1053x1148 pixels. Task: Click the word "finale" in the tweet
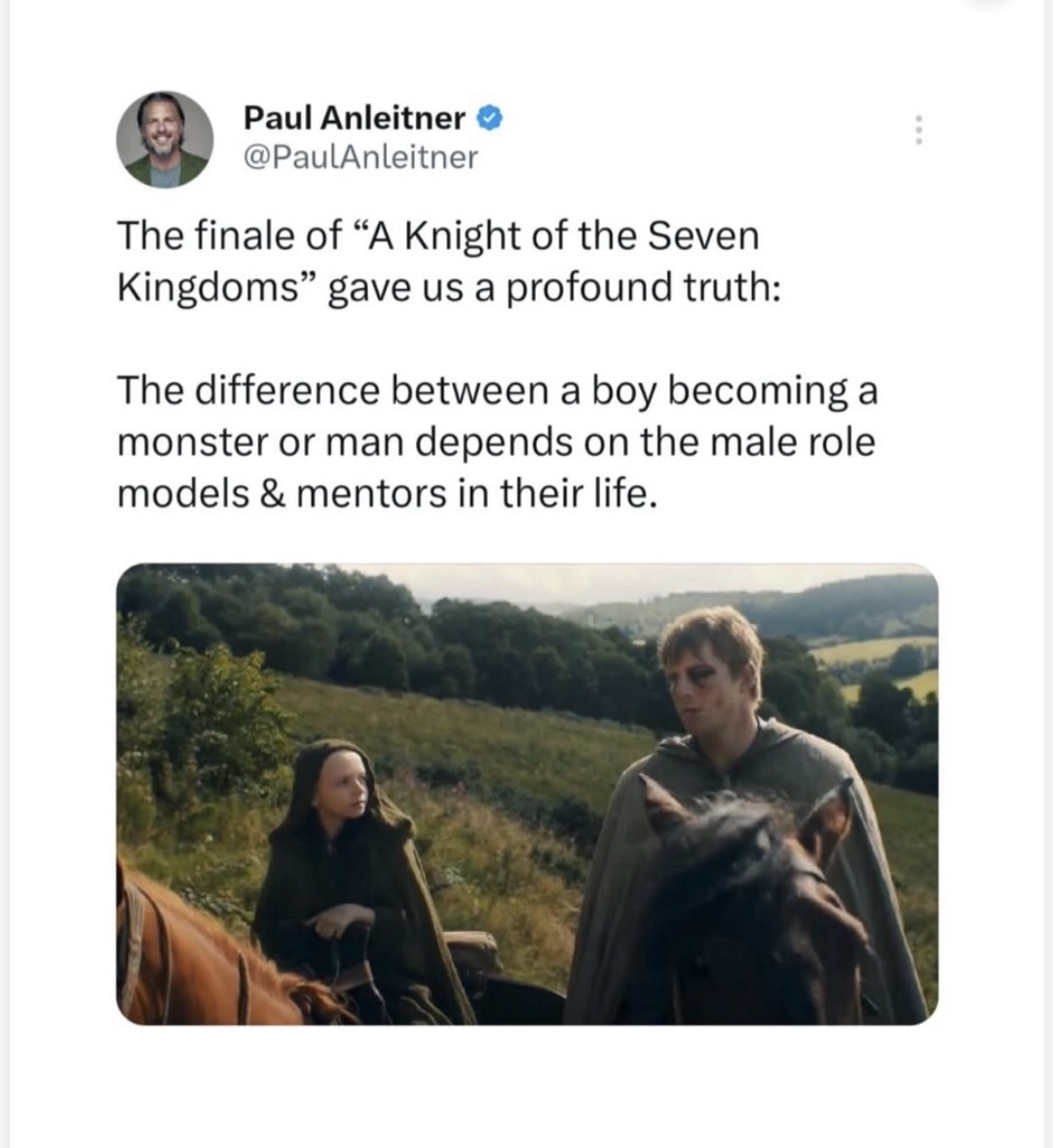(x=240, y=237)
